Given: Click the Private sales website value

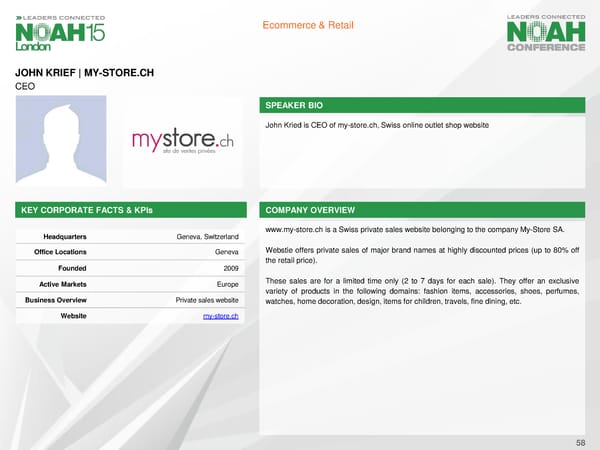Looking at the screenshot, I should pos(206,300).
